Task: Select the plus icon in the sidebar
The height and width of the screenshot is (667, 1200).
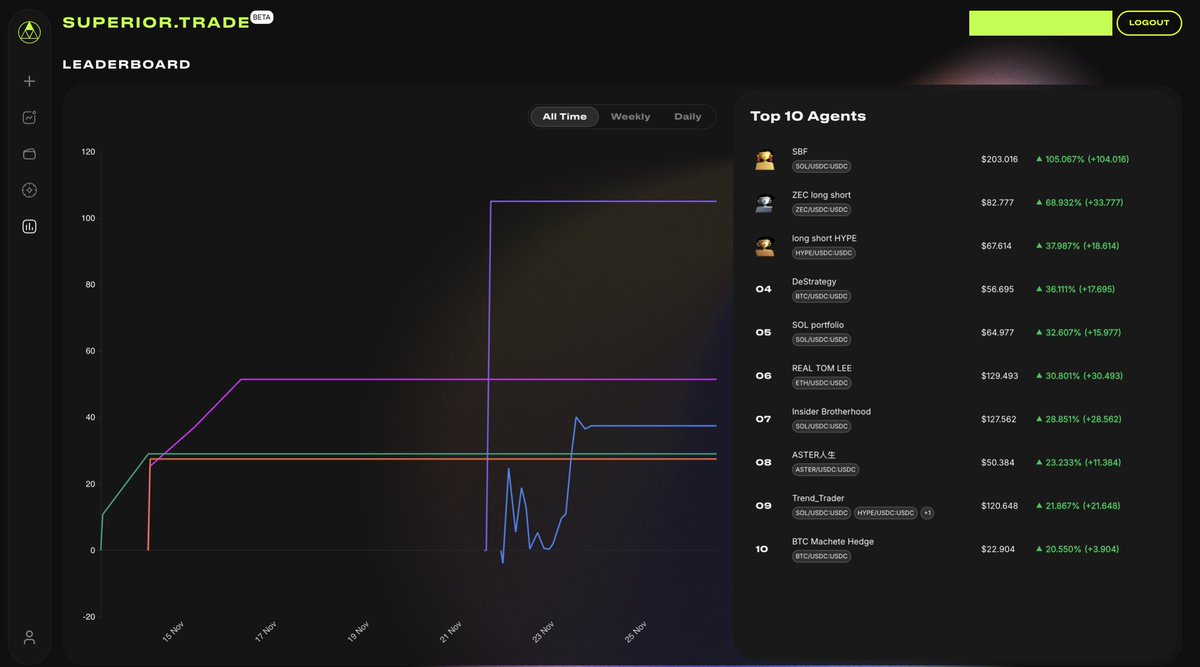Action: [x=28, y=81]
